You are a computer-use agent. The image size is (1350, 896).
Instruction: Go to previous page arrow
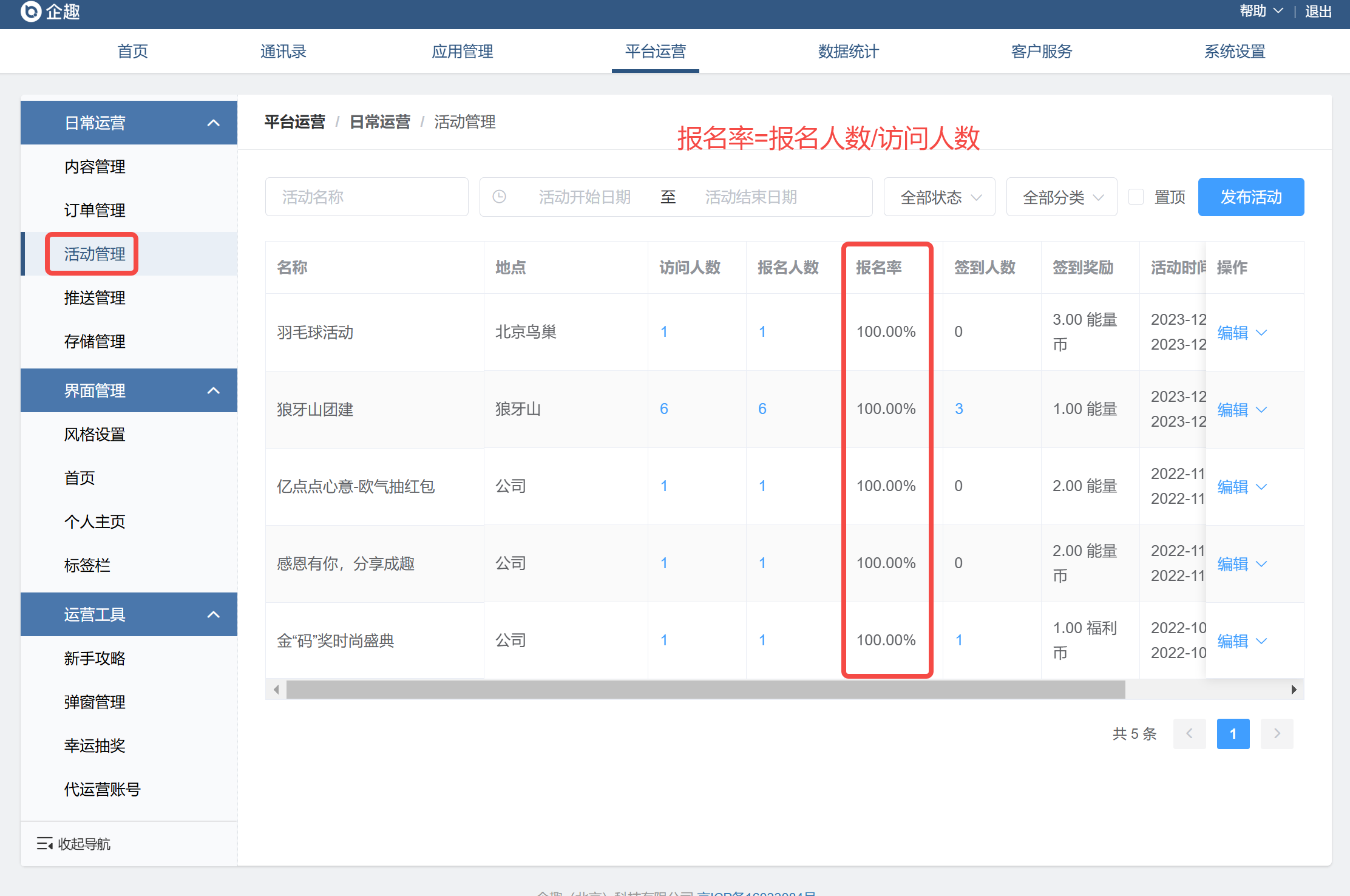(x=1189, y=733)
